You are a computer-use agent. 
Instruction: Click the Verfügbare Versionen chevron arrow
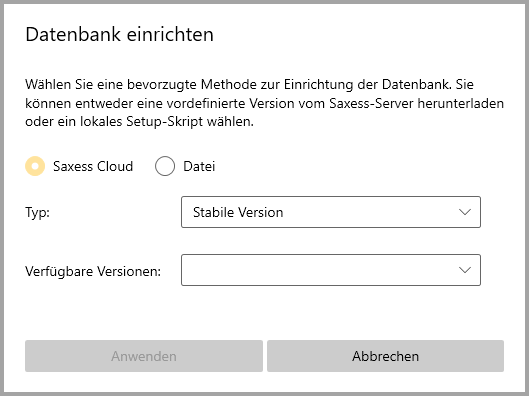[465, 270]
